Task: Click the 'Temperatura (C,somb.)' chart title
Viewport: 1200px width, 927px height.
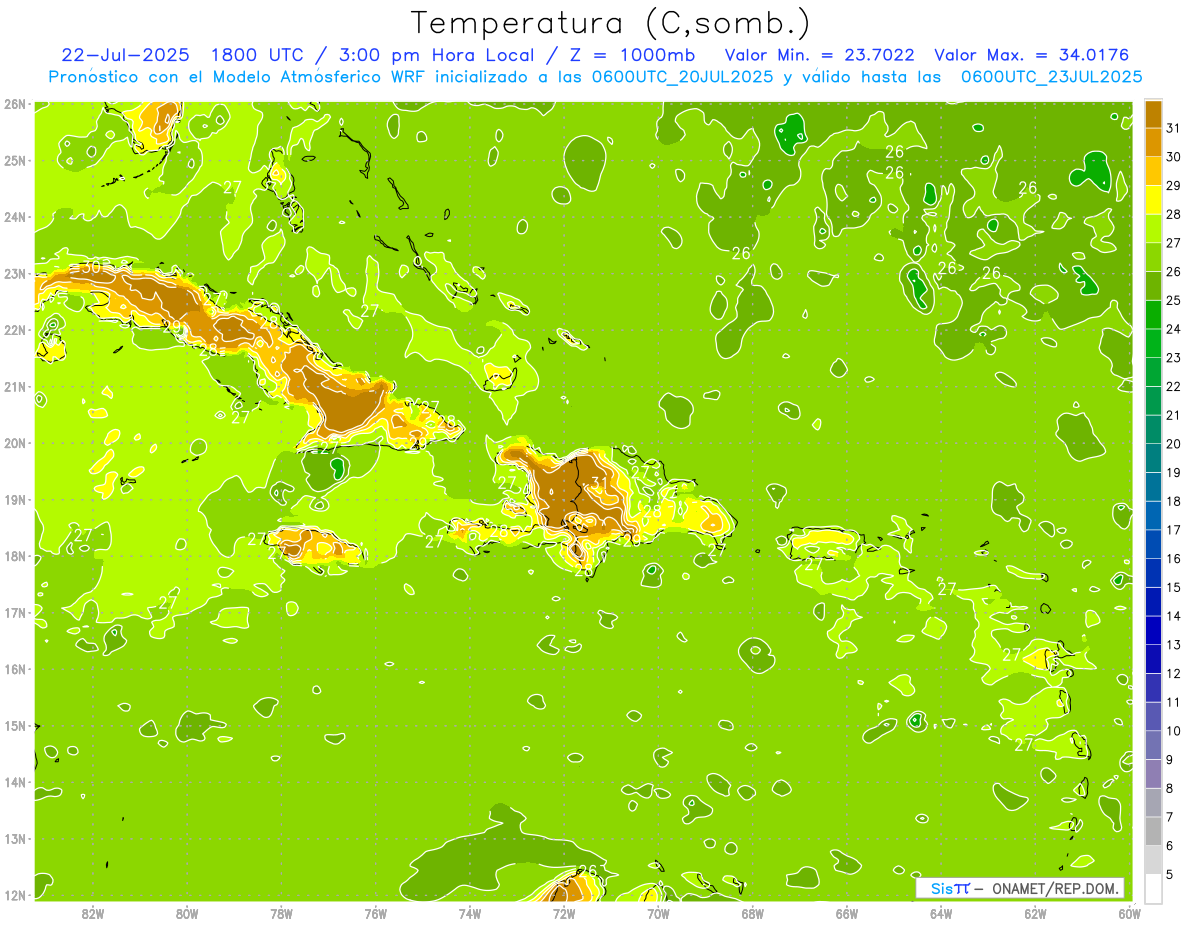Action: pos(610,23)
